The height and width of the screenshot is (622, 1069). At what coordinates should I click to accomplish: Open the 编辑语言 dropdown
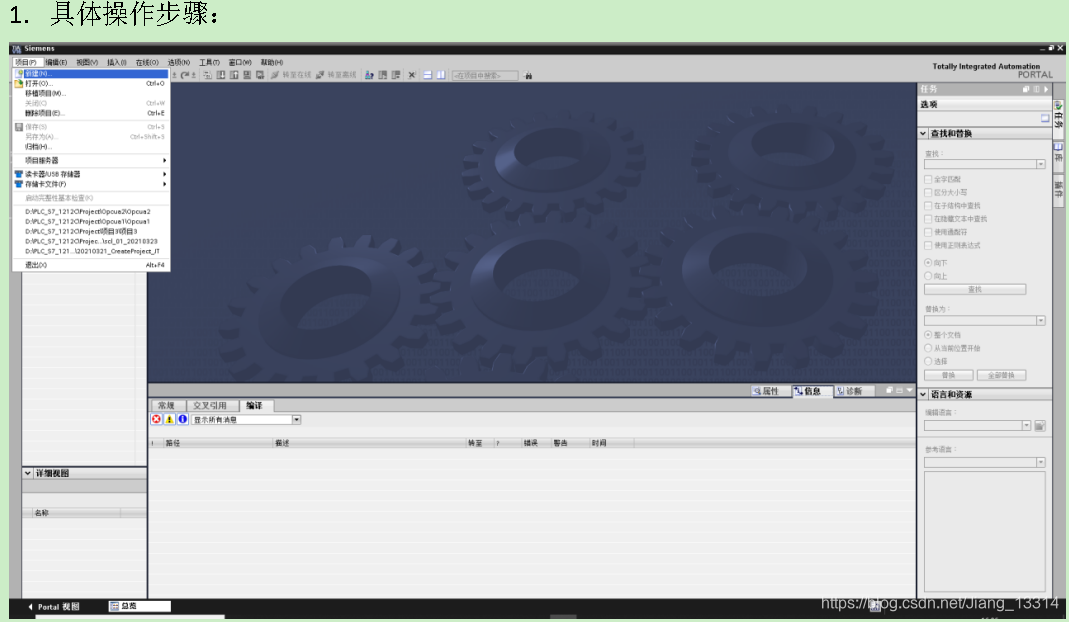[x=1026, y=426]
